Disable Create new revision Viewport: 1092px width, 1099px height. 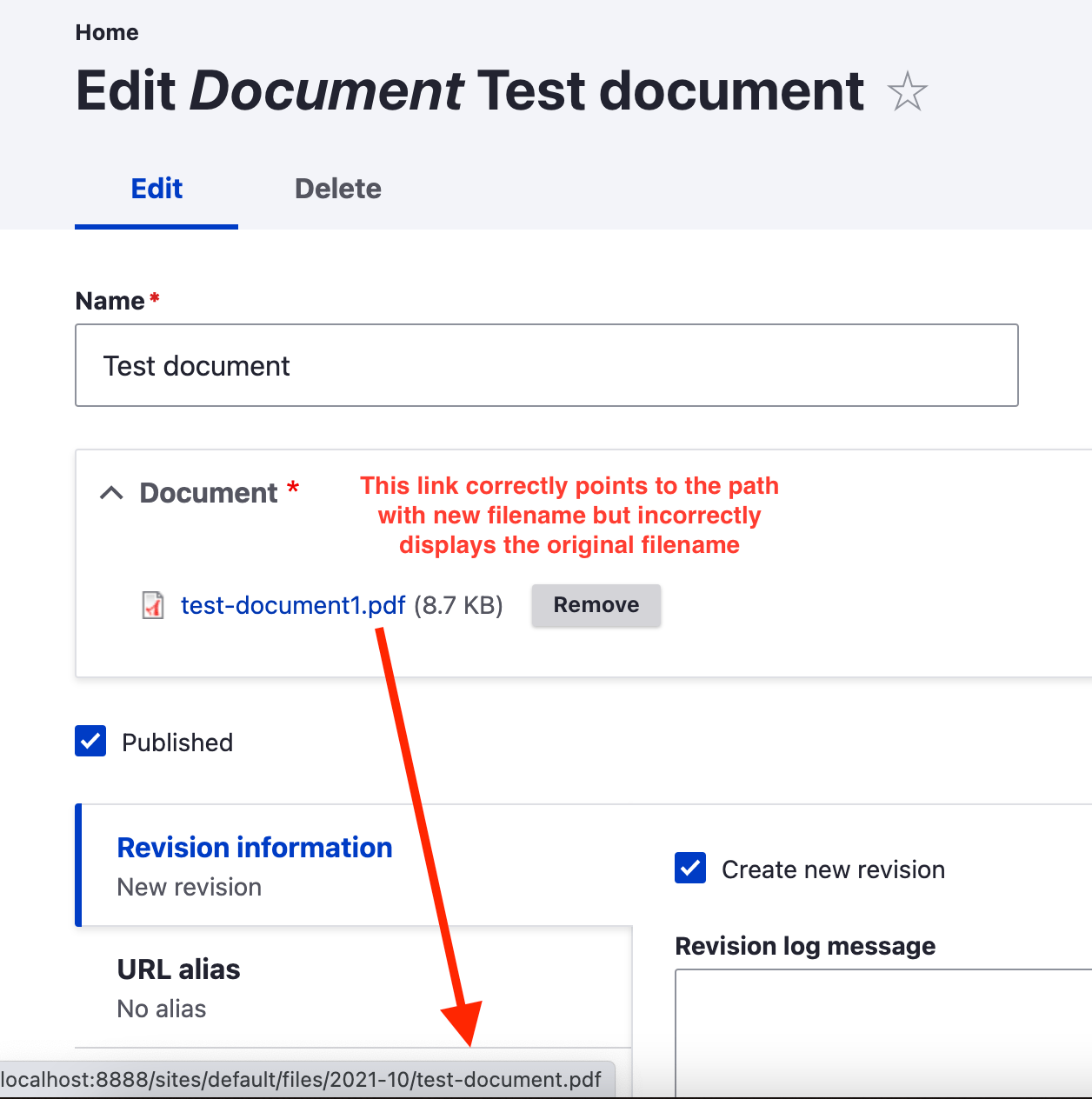coord(689,868)
